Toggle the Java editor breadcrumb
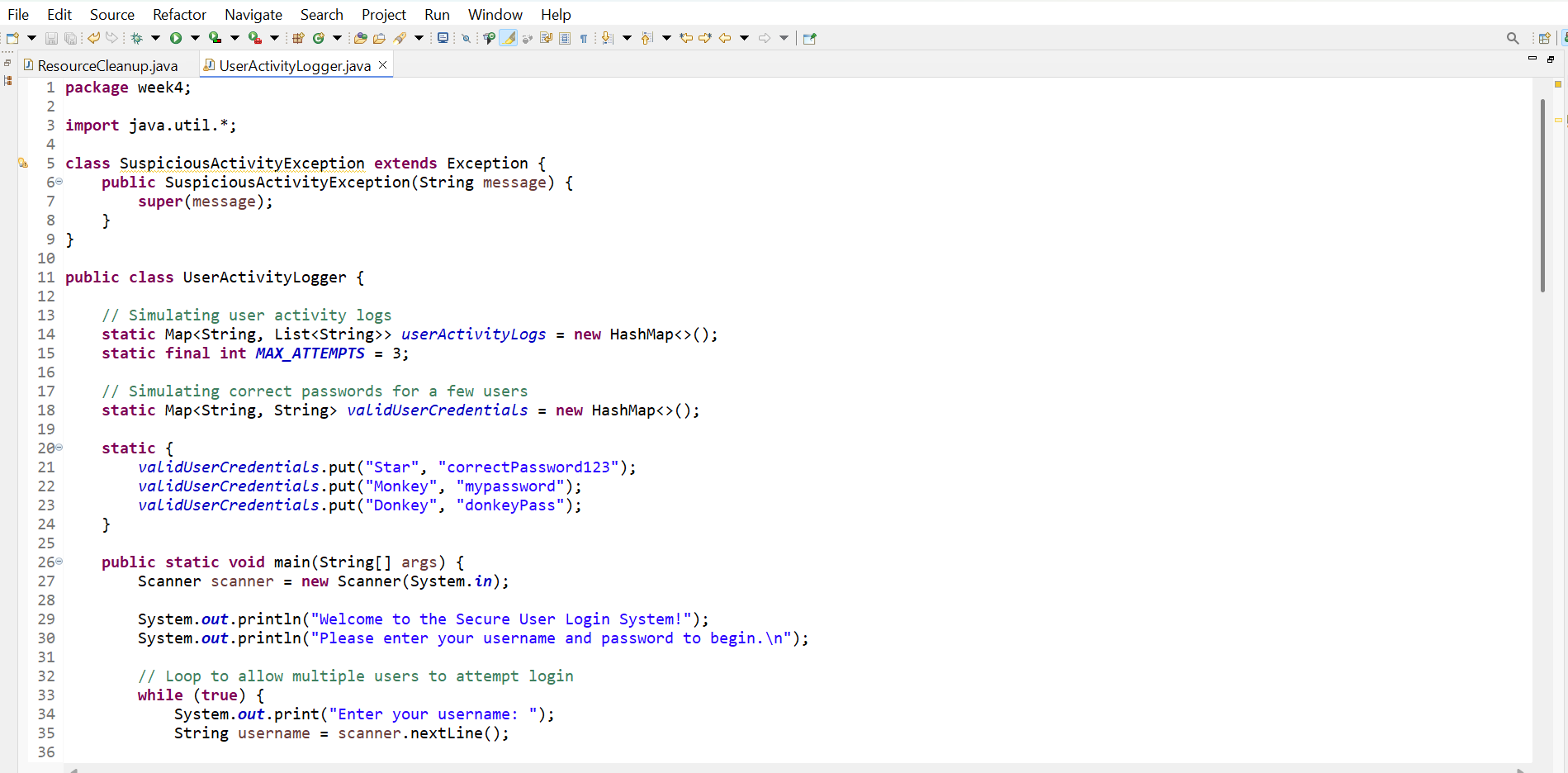This screenshot has height=773, width=1568. pos(489,38)
